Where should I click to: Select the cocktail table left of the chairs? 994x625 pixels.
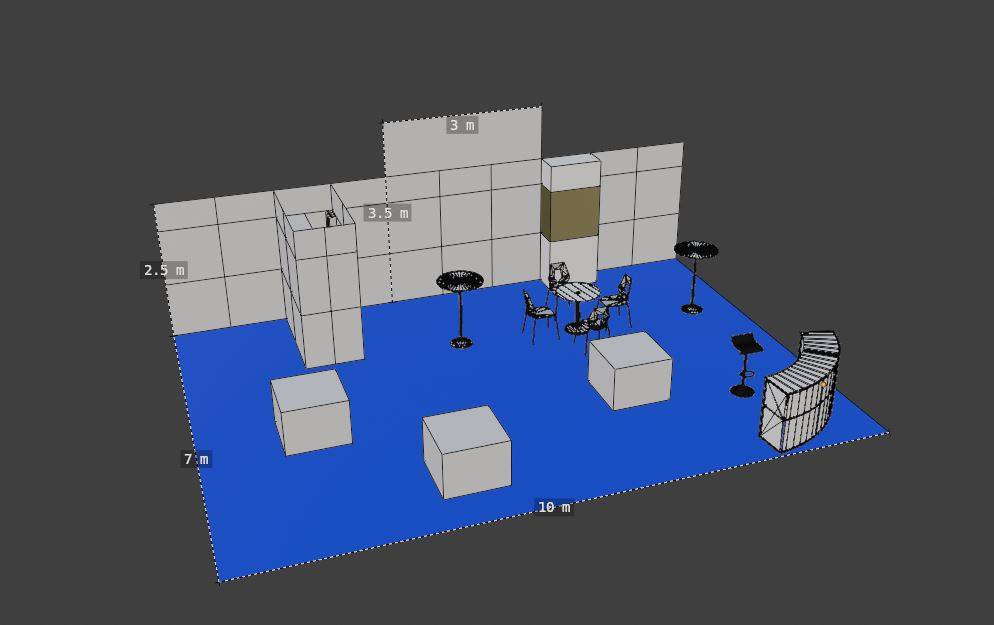(x=460, y=282)
